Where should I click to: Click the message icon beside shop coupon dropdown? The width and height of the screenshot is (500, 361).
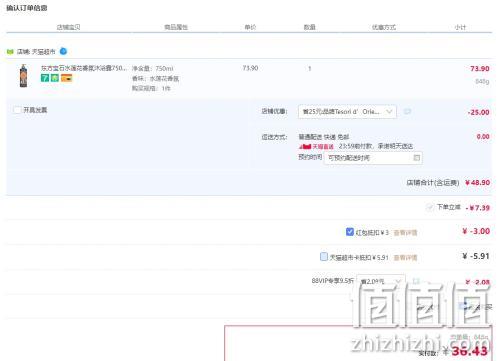[x=407, y=112]
